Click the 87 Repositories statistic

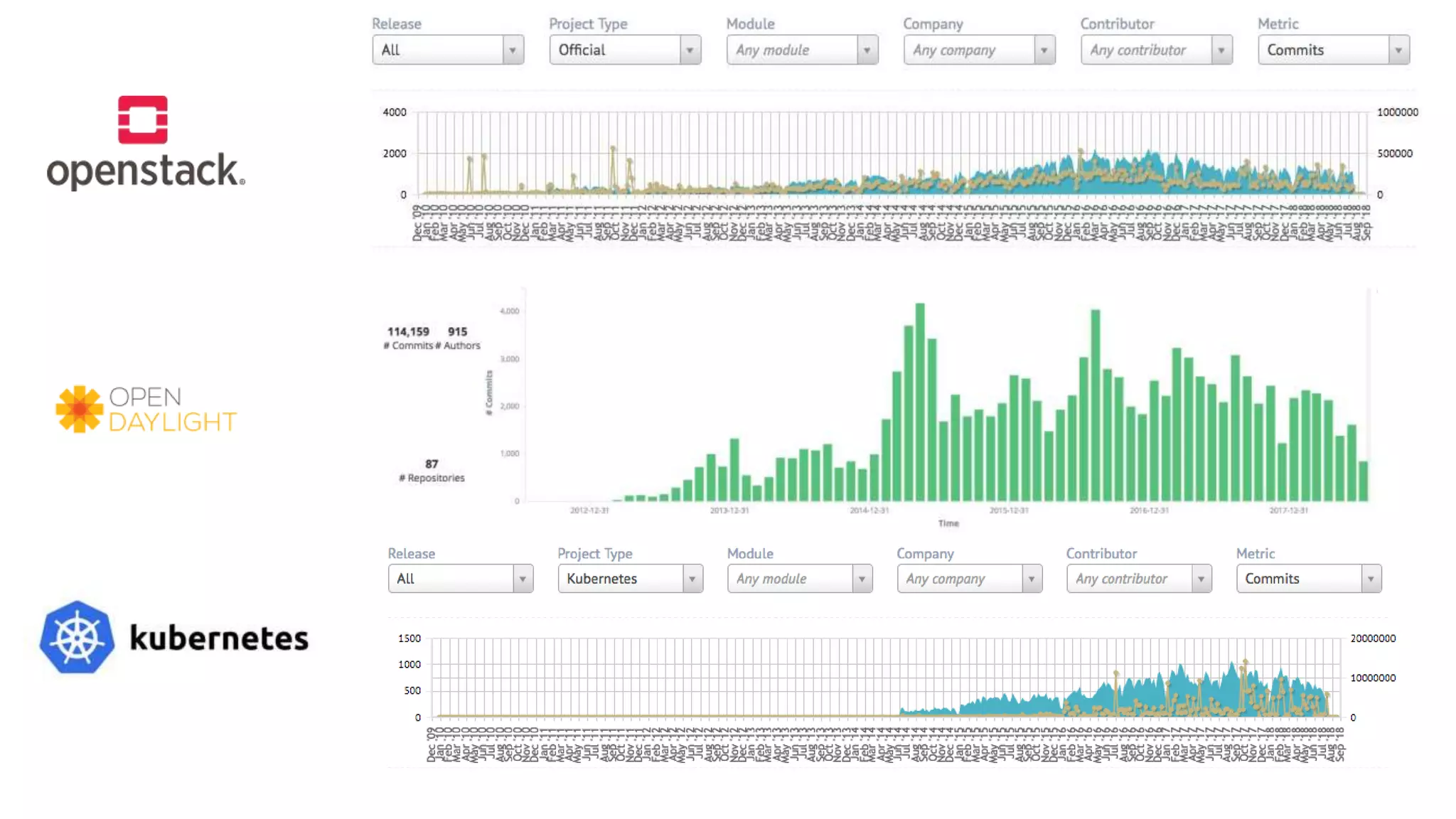[x=432, y=470]
